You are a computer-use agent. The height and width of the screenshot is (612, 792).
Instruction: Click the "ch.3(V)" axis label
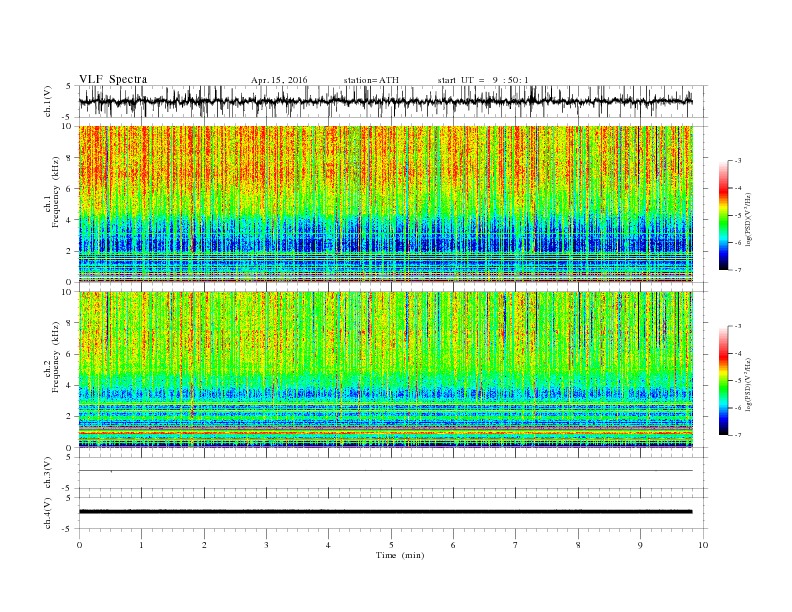click(48, 473)
